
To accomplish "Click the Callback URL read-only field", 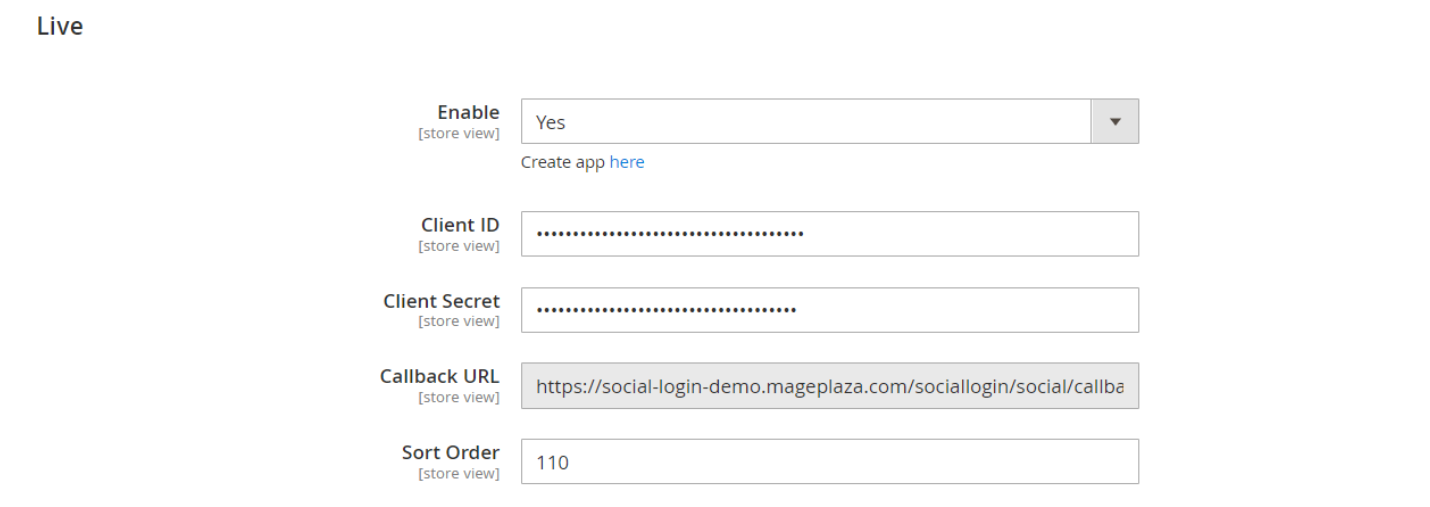I will [x=829, y=386].
